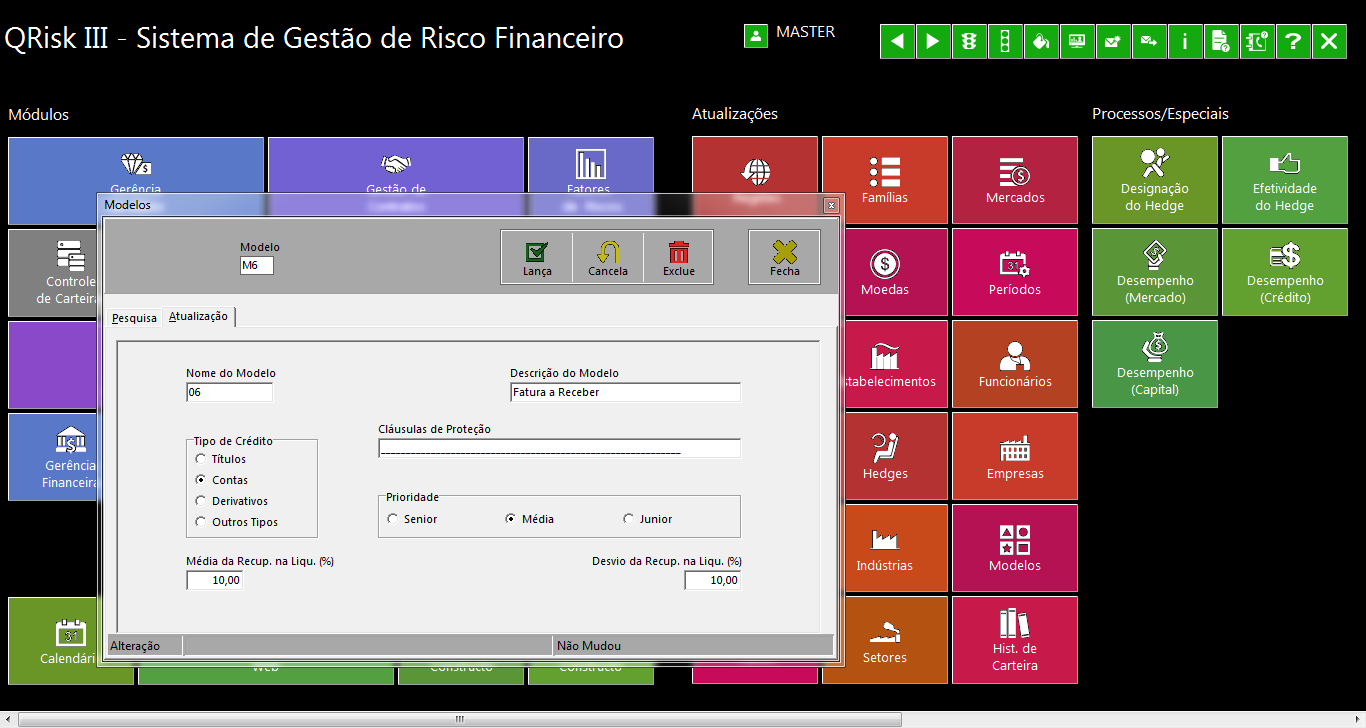Open the Calendário module tile
Viewport: 1366px width, 728px height.
pos(54,640)
